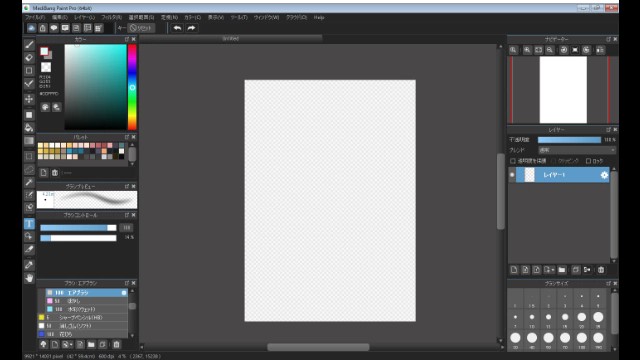Screen dimensions: 640x360
Task: Undock the ブラシサイズ panel
Action: click(x=608, y=283)
